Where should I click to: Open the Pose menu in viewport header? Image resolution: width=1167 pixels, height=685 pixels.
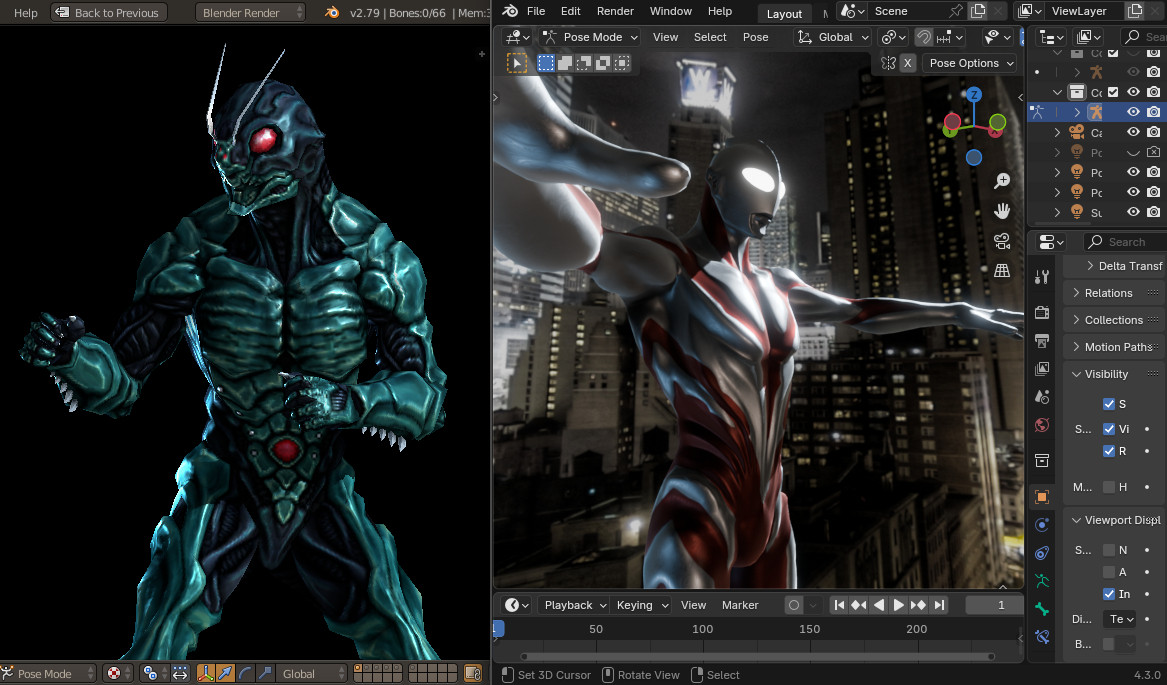point(755,37)
